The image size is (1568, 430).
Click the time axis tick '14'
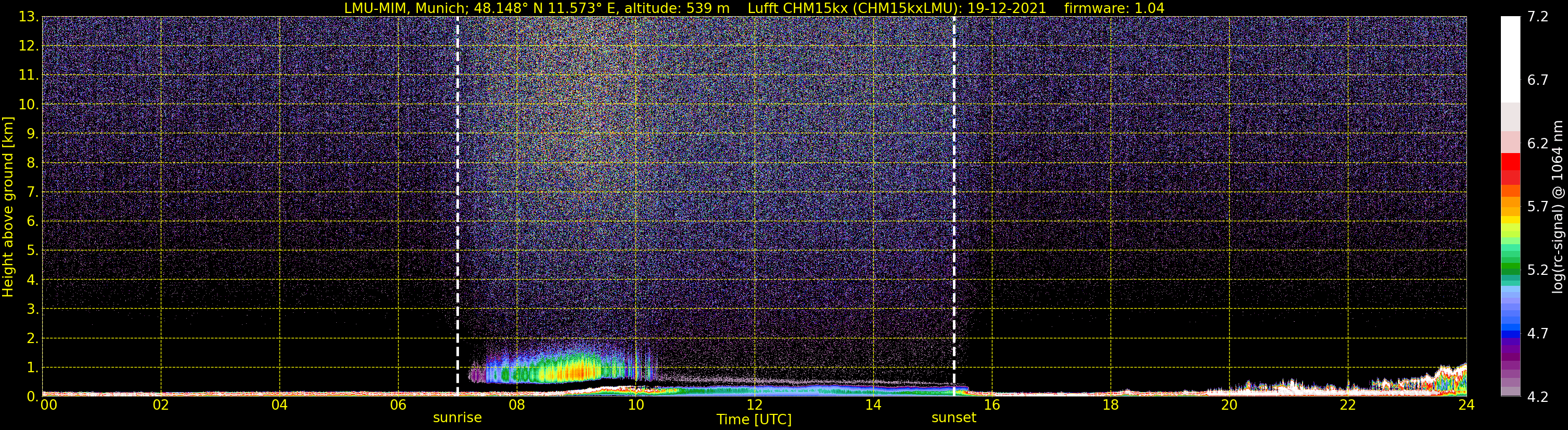(x=873, y=405)
